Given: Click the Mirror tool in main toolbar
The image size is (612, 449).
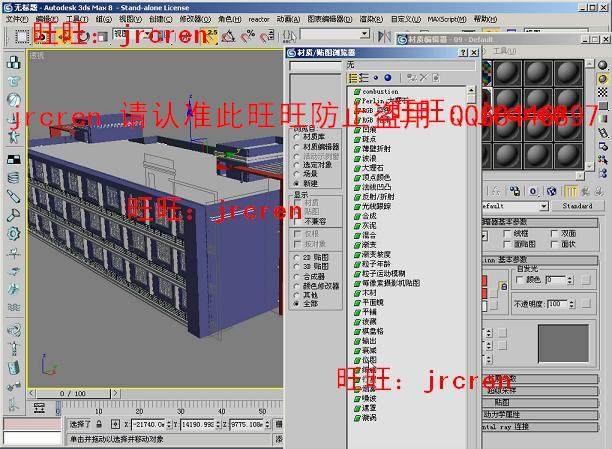Looking at the screenshot, I should click(x=384, y=36).
